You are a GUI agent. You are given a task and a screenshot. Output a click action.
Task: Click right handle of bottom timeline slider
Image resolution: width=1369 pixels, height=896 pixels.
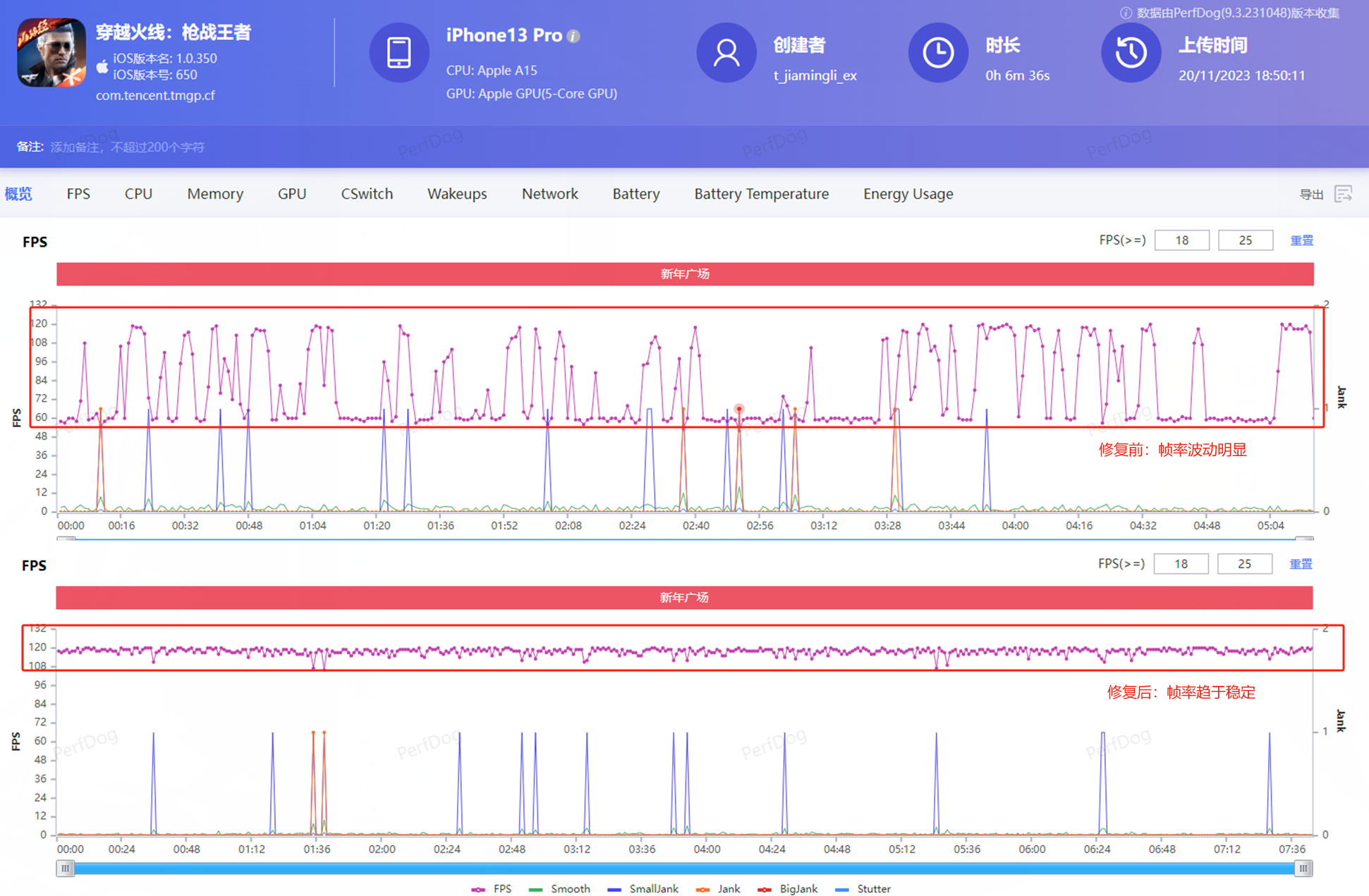[x=1303, y=869]
